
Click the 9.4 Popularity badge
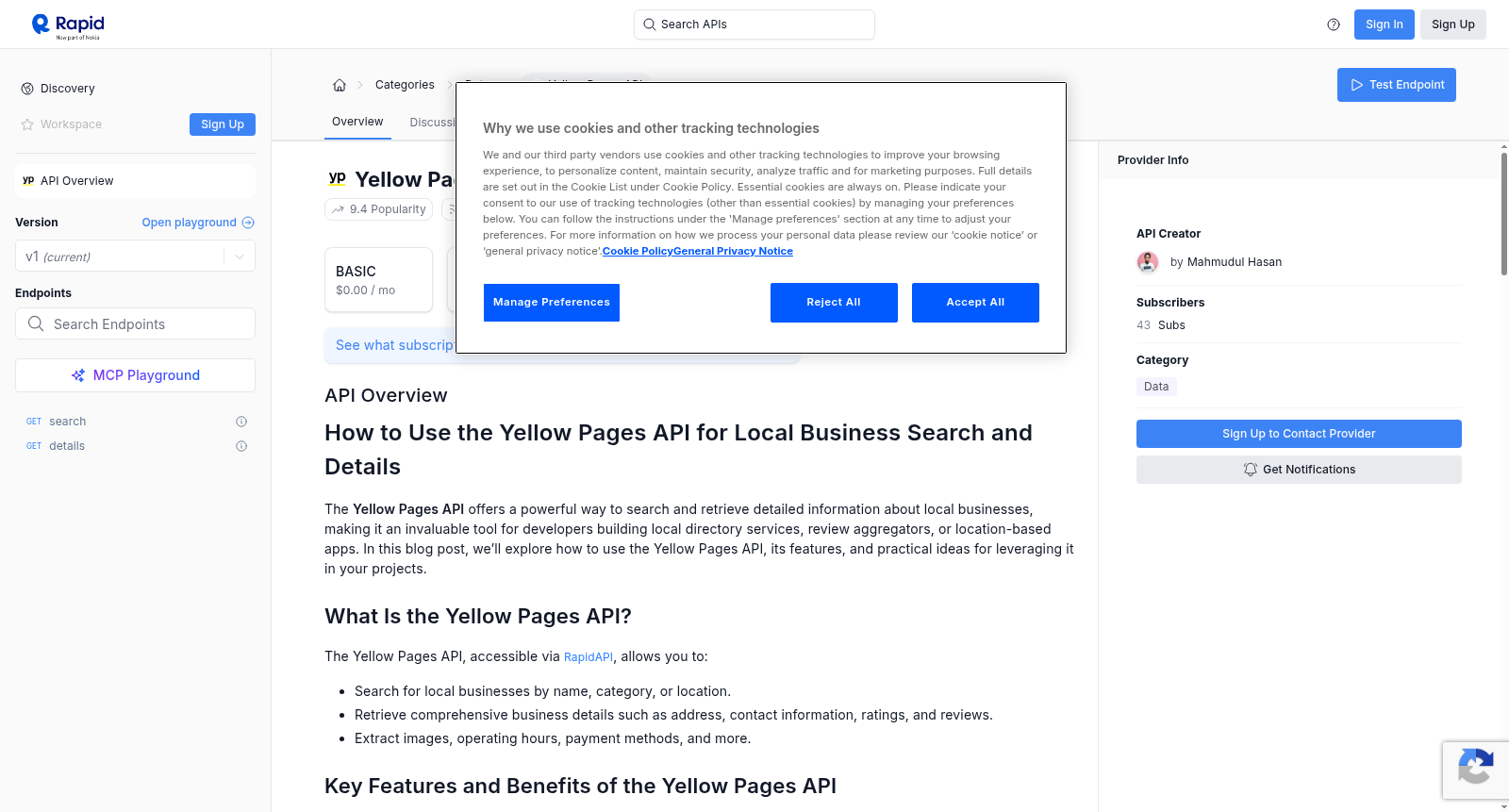[x=379, y=209]
